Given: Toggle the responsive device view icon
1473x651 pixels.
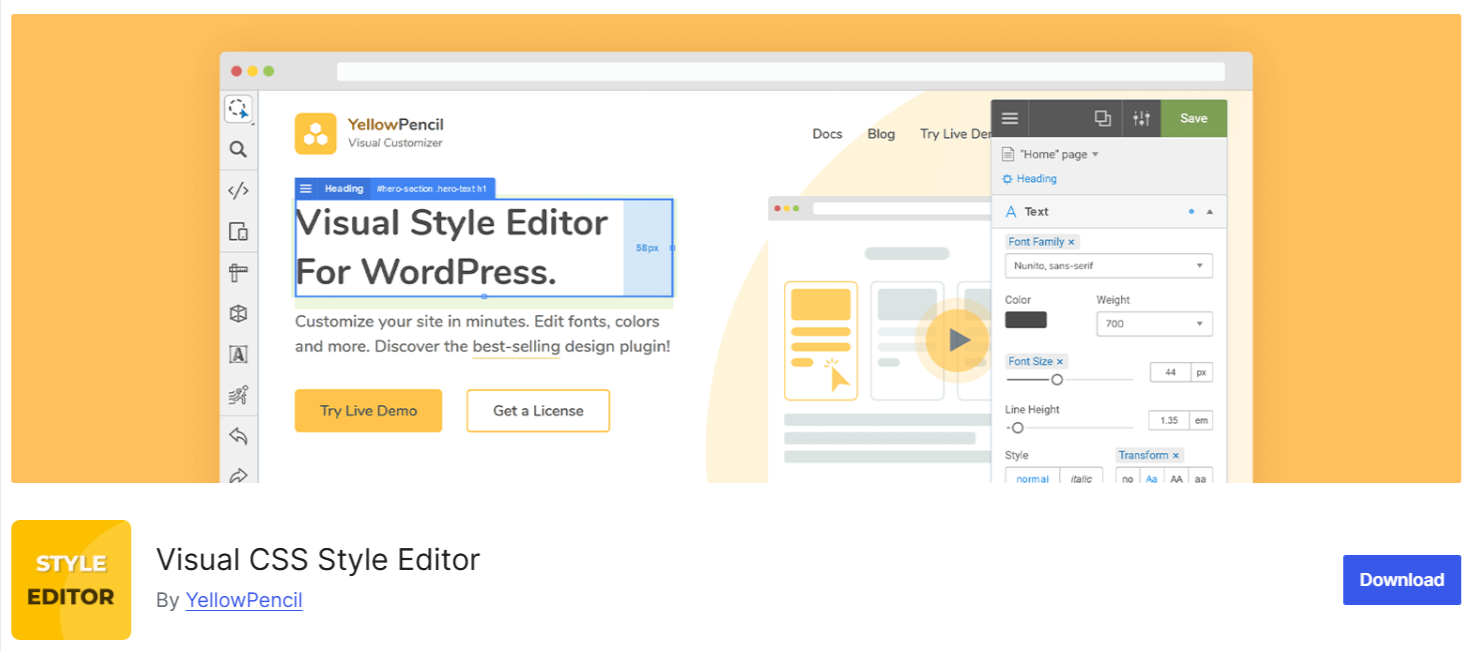Looking at the screenshot, I should (x=238, y=232).
